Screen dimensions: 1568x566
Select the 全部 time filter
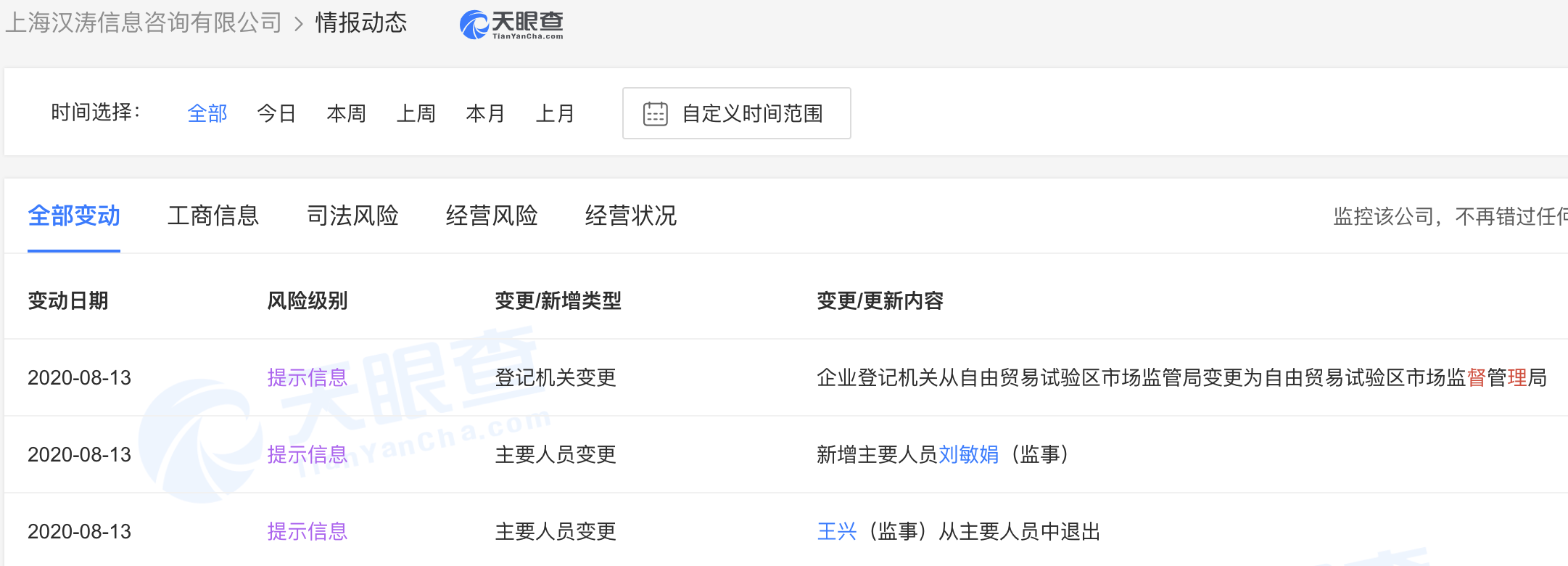[207, 114]
